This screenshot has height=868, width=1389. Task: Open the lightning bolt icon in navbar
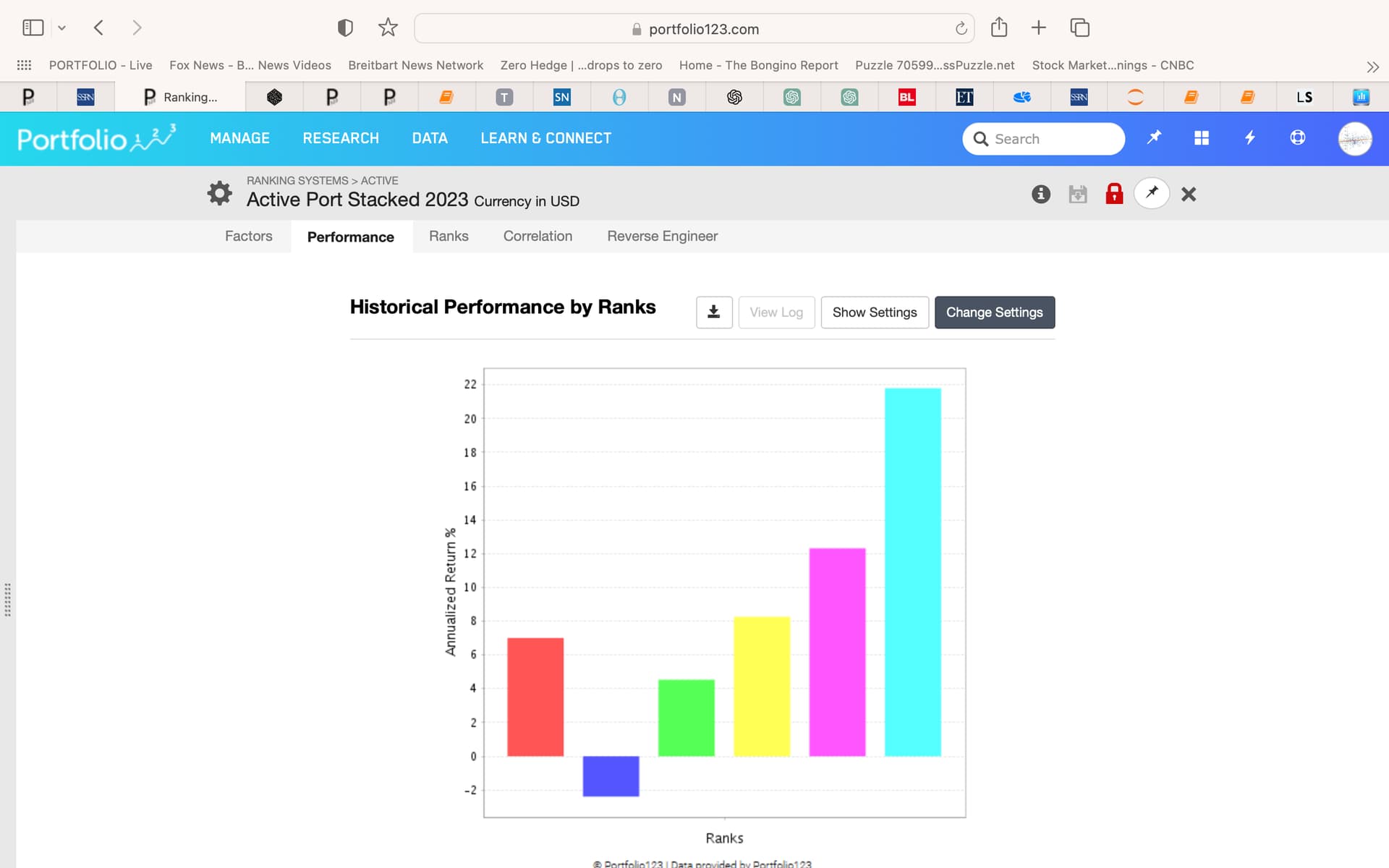tap(1249, 137)
